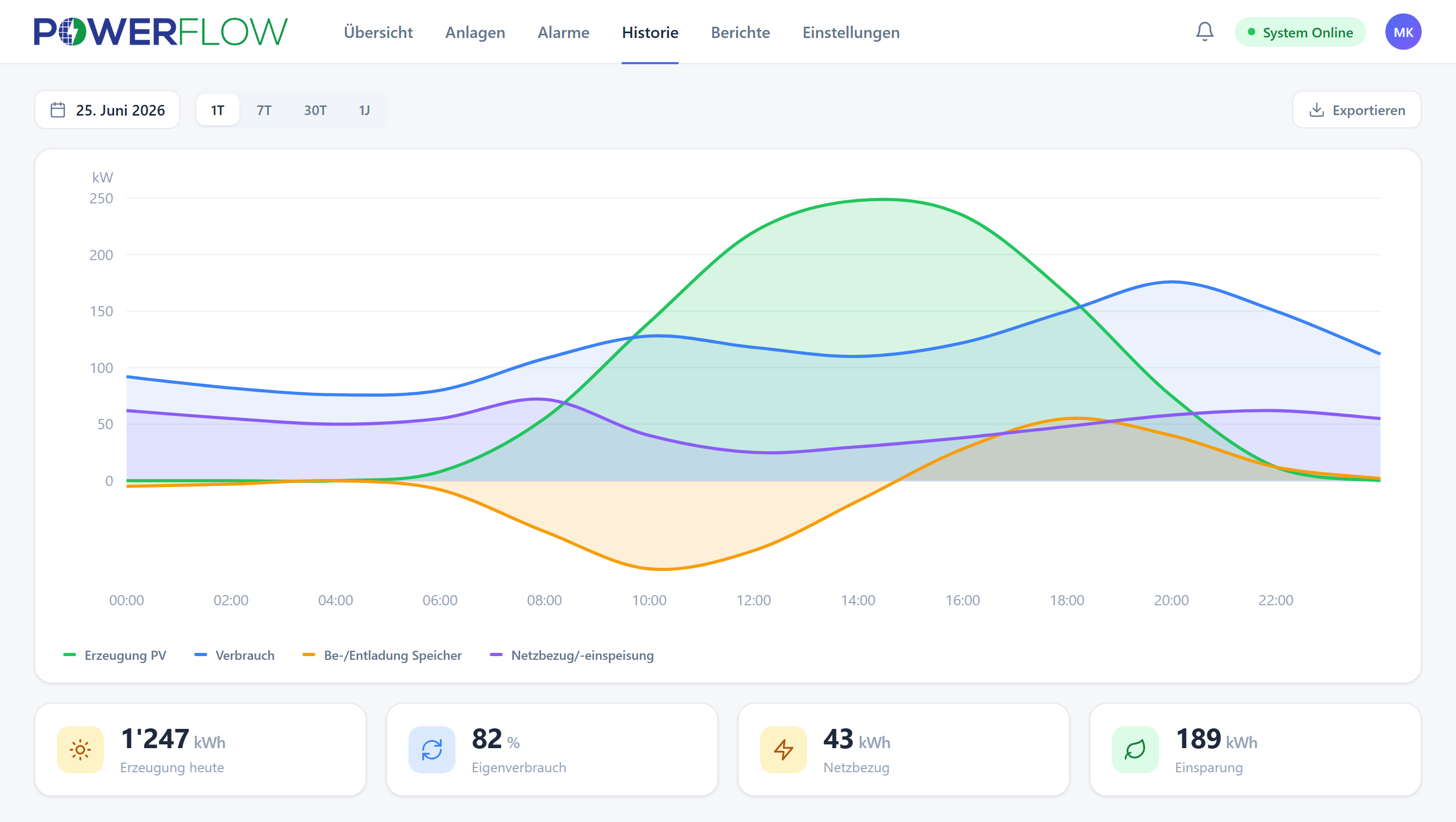Open the 25. Juni 2026 date picker
The width and height of the screenshot is (1456, 822).
[x=108, y=110]
